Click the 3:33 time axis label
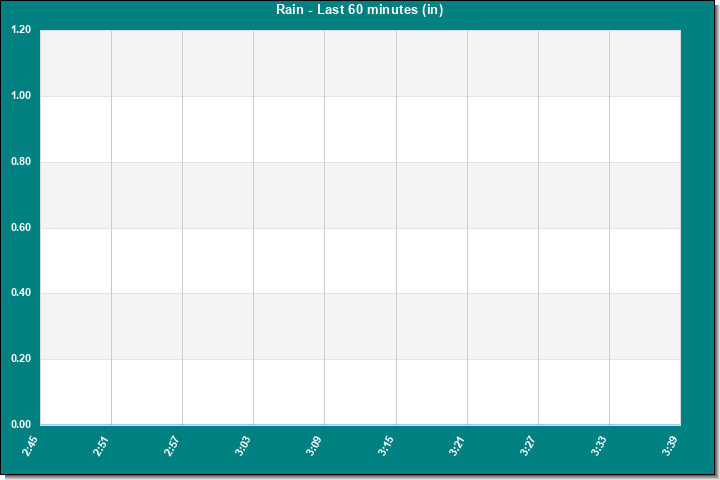The height and width of the screenshot is (480, 720). [x=599, y=446]
